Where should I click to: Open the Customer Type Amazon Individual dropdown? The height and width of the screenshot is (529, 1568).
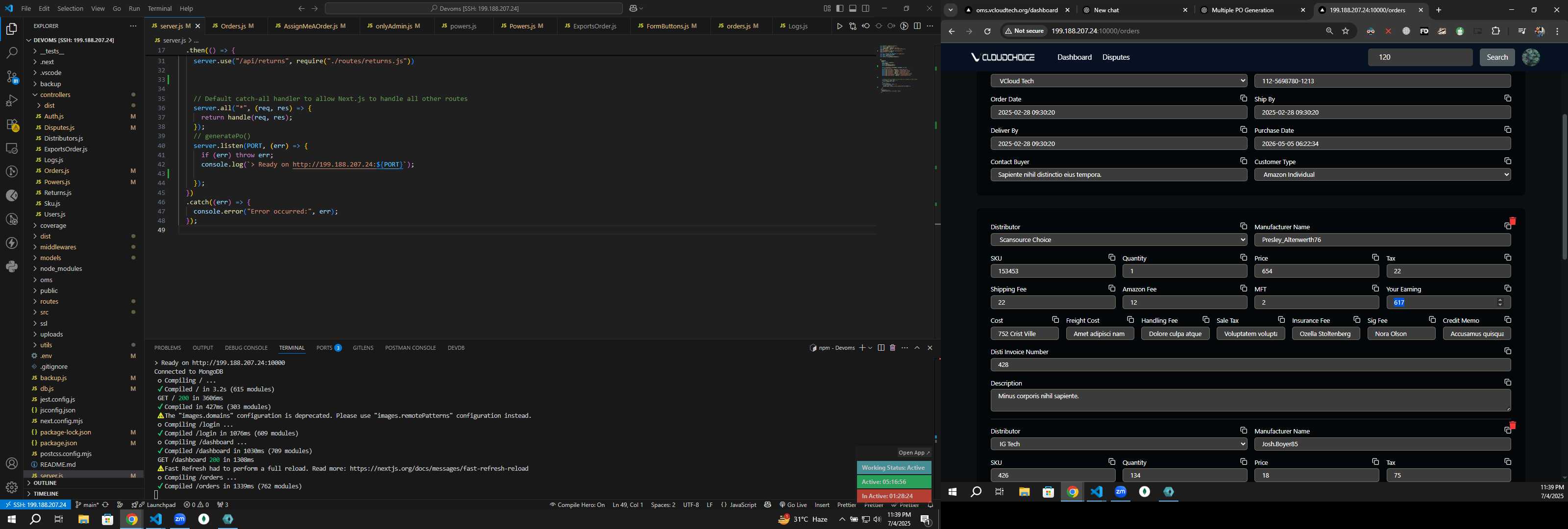pos(1382,175)
